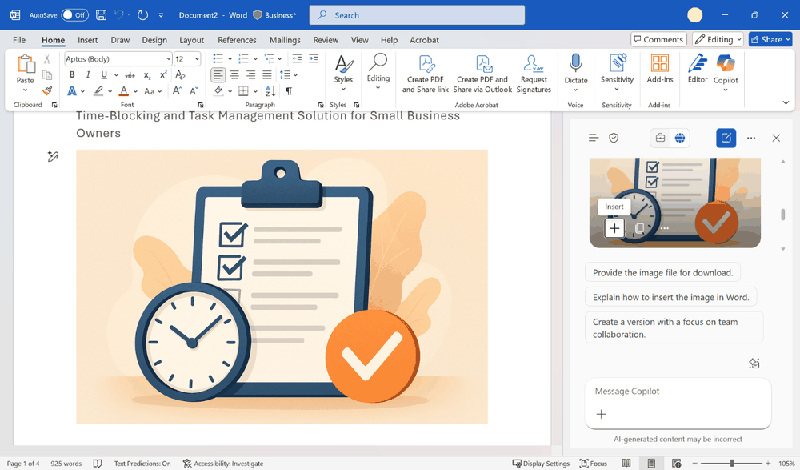Click the Focus mode button in status bar

593,463
